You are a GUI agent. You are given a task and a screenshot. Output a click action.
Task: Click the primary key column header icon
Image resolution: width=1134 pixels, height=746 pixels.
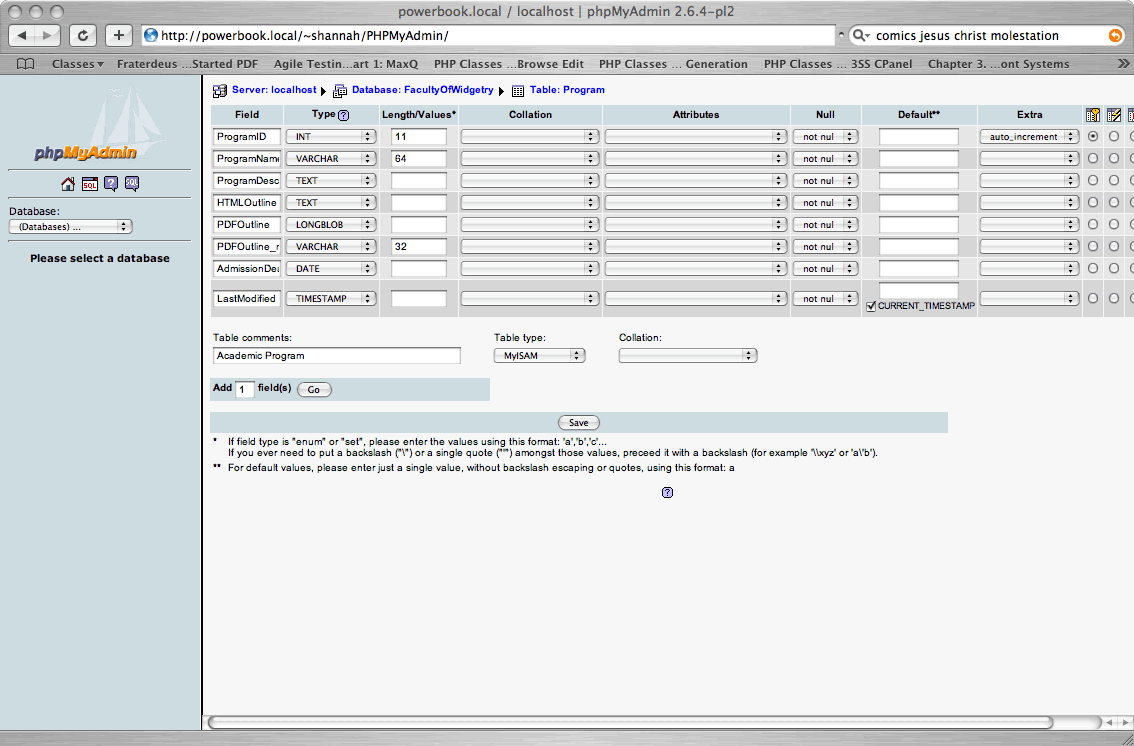(x=1093, y=115)
